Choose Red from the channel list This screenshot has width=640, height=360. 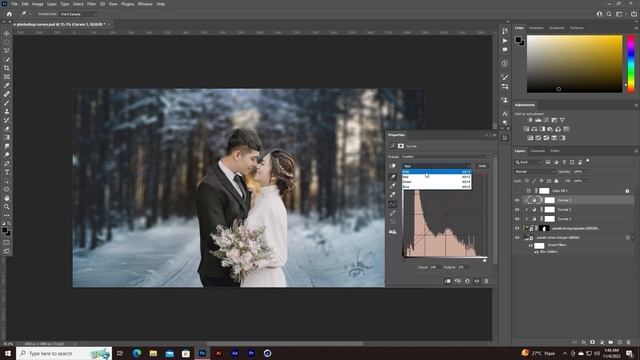(437, 177)
